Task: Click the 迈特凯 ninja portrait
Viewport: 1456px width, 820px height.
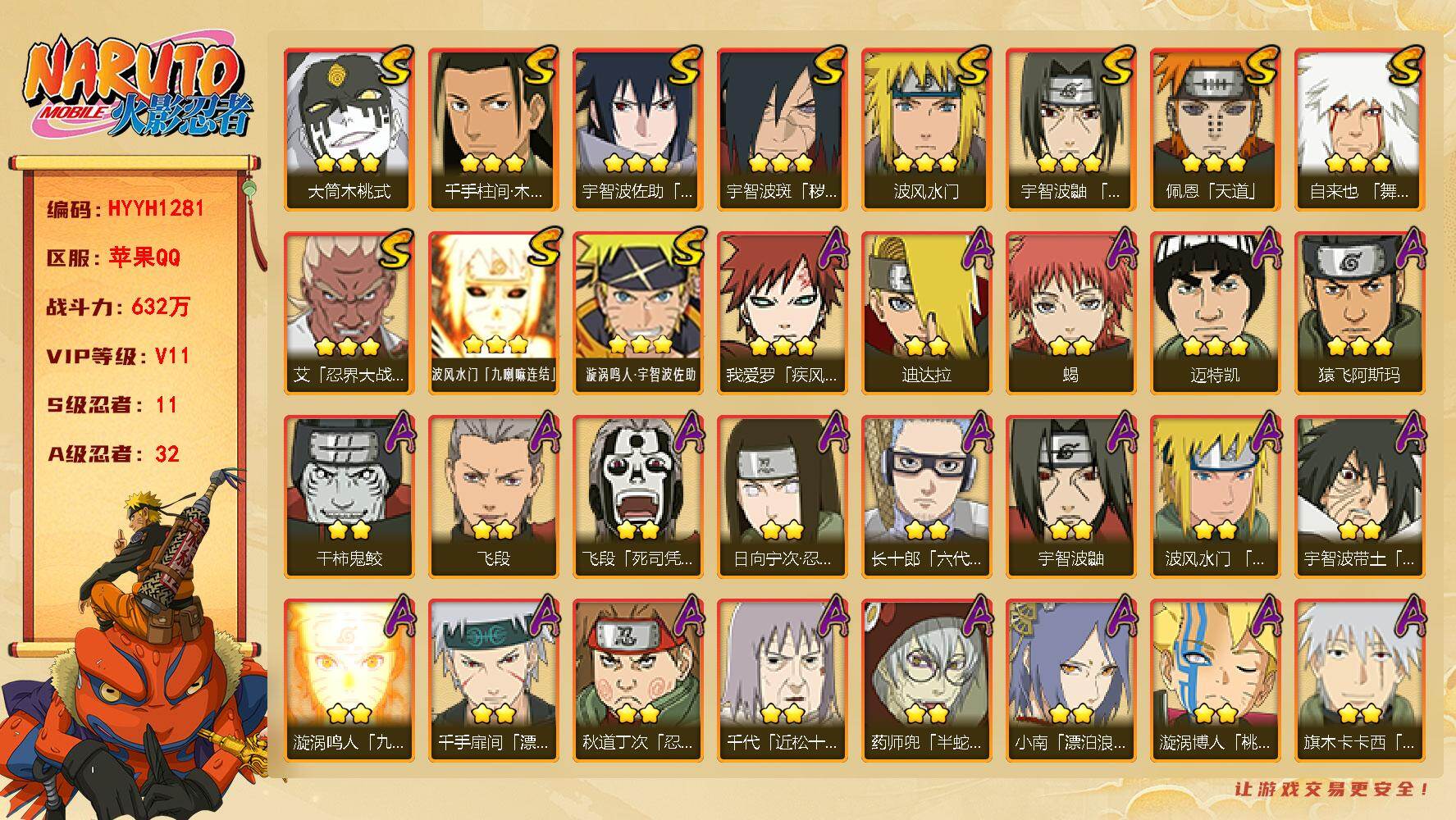Action: [1215, 313]
